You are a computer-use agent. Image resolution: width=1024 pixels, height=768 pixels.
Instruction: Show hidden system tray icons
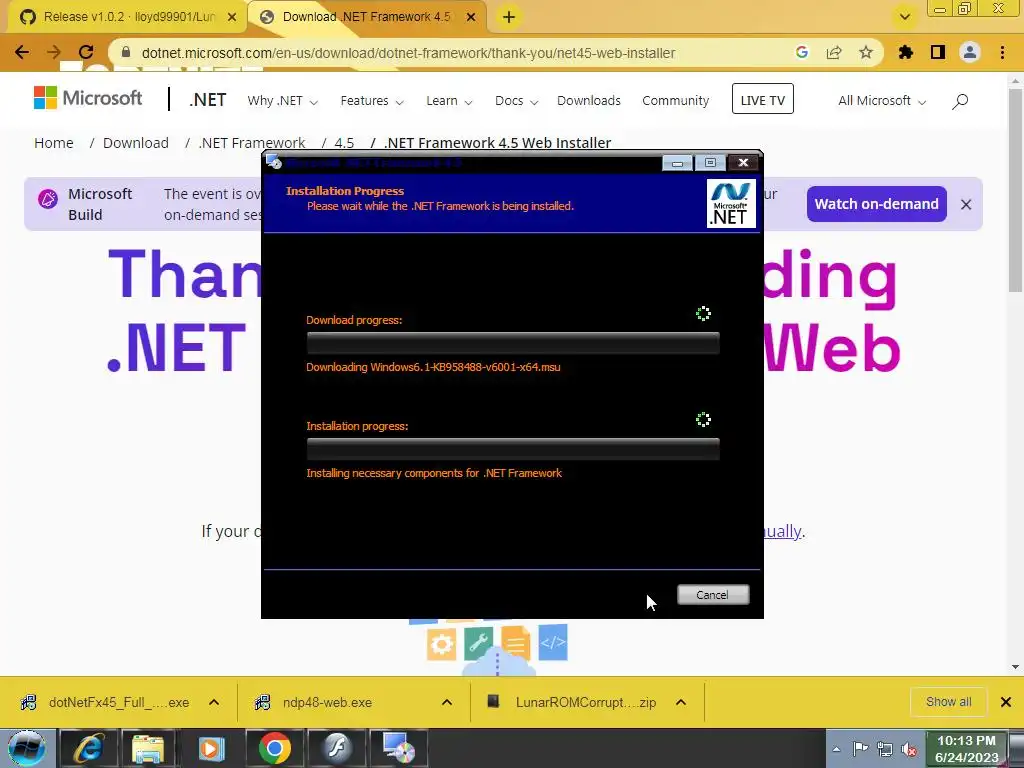coord(836,749)
